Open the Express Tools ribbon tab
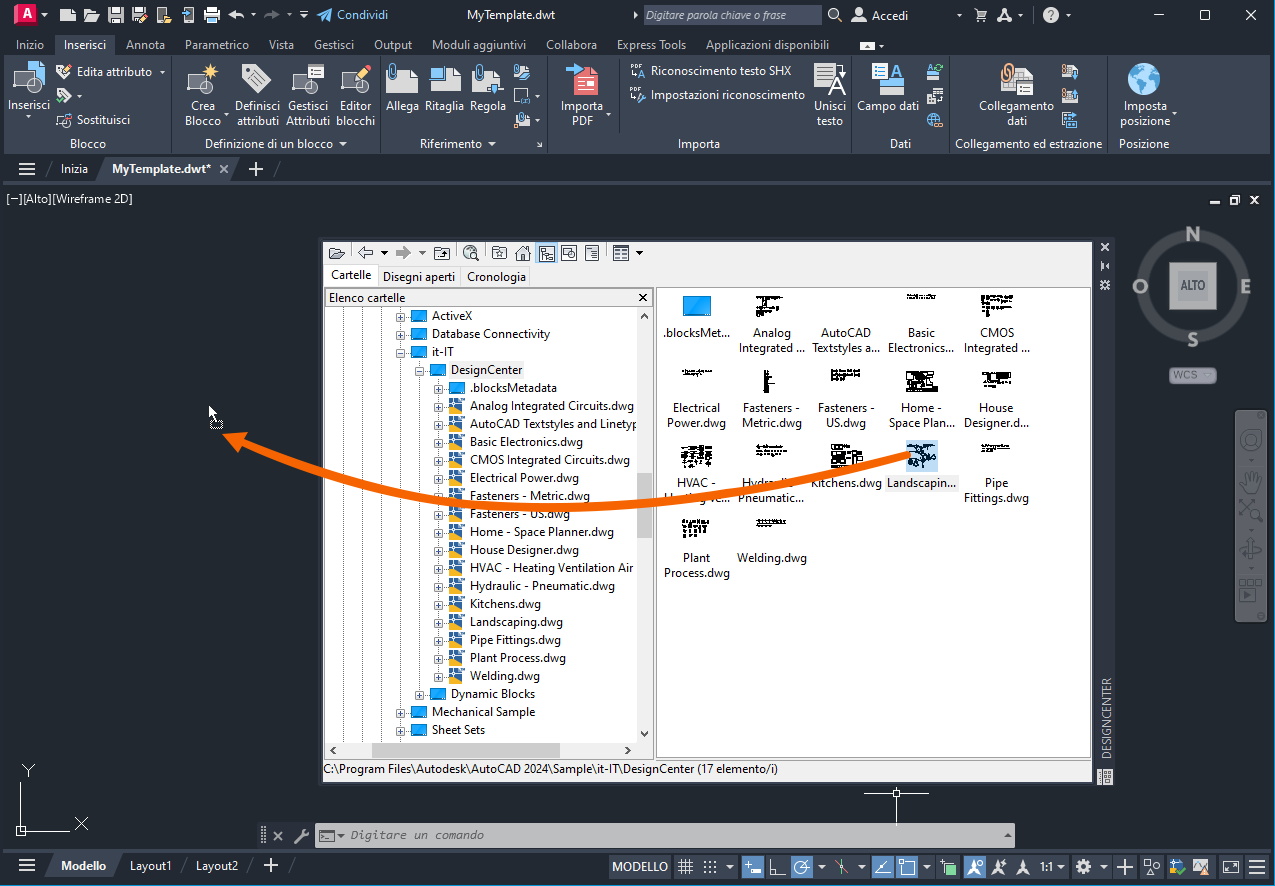 pyautogui.click(x=651, y=45)
